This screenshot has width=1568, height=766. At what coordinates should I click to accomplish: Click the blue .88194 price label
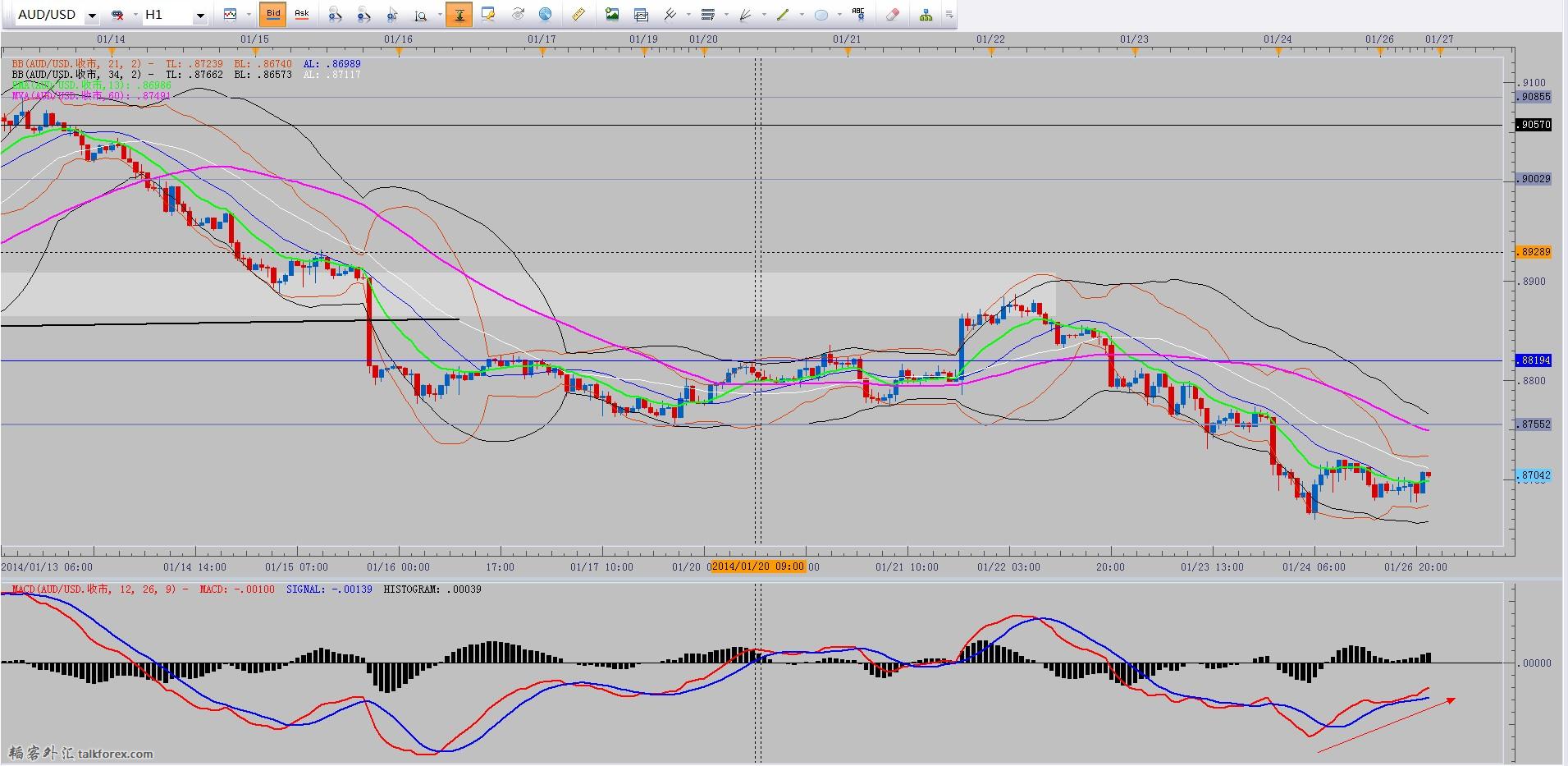[1534, 360]
